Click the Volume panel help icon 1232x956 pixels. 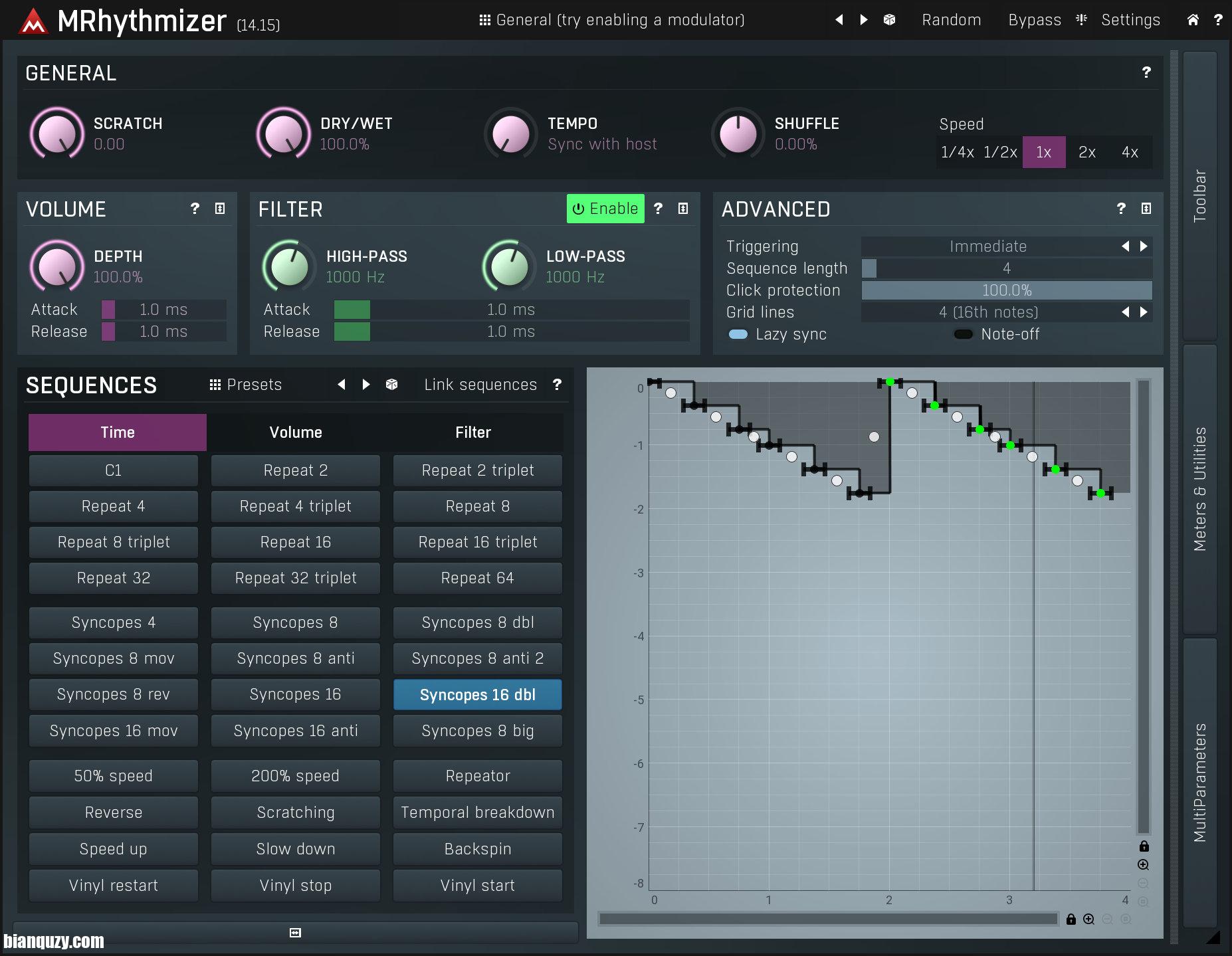click(194, 209)
